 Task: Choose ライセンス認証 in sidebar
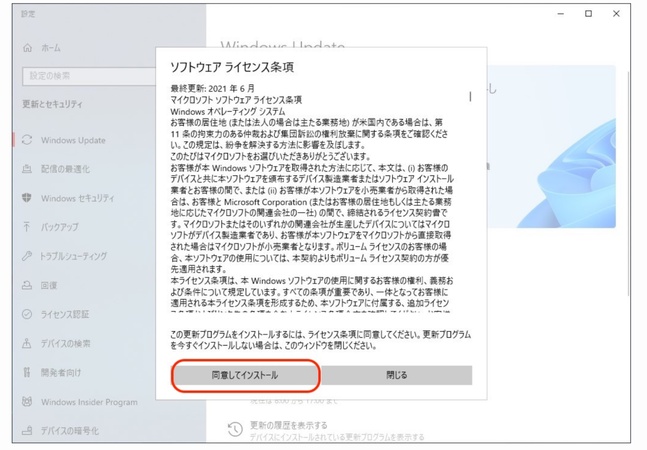pyautogui.click(x=65, y=314)
